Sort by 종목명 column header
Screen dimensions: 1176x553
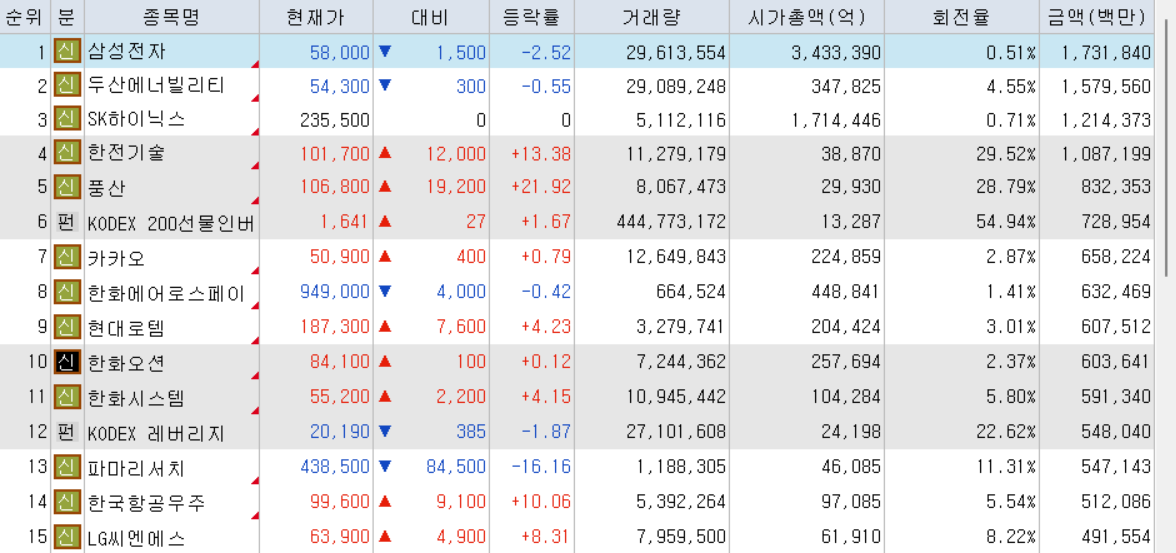(x=172, y=17)
